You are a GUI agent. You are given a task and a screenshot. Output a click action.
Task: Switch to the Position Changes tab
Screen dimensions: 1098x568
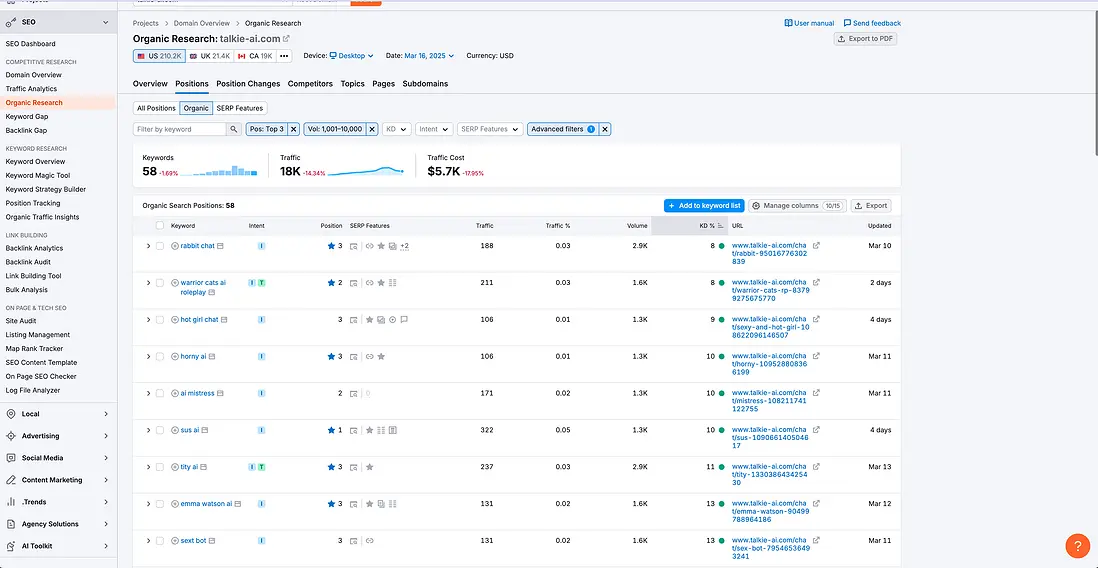248,84
